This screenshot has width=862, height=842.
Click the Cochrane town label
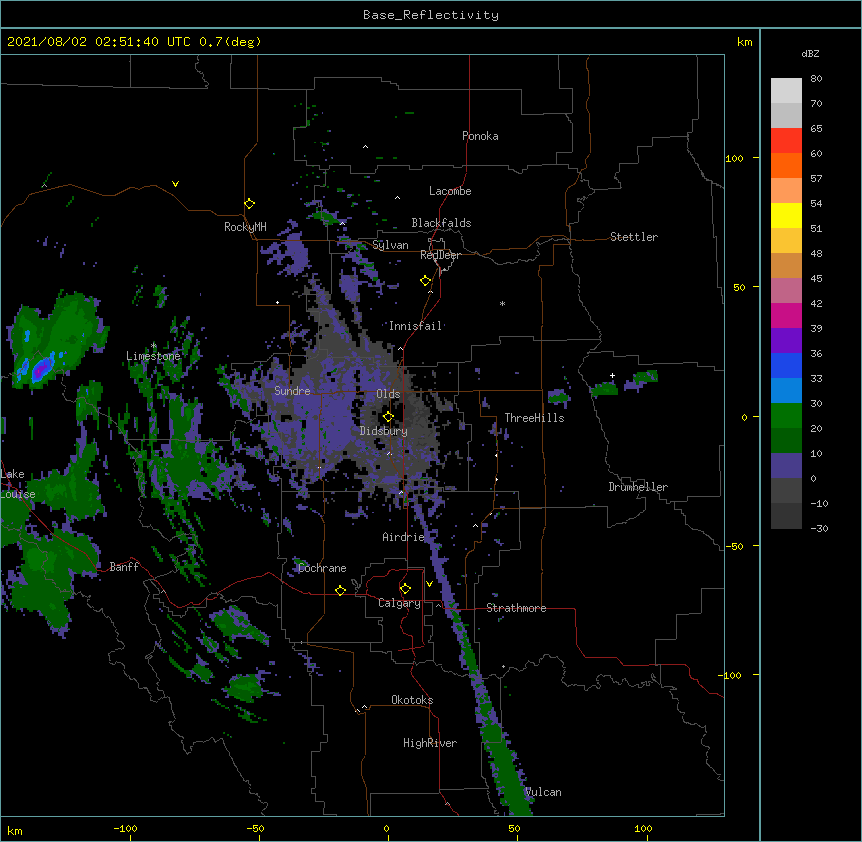click(322, 568)
